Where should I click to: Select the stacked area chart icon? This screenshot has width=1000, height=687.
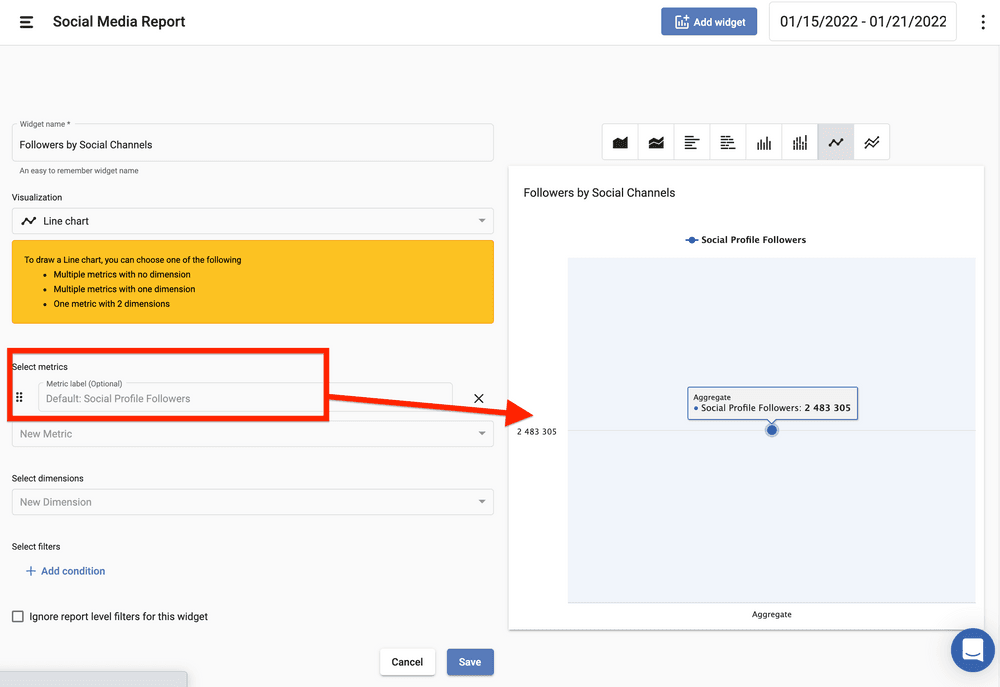pos(656,143)
